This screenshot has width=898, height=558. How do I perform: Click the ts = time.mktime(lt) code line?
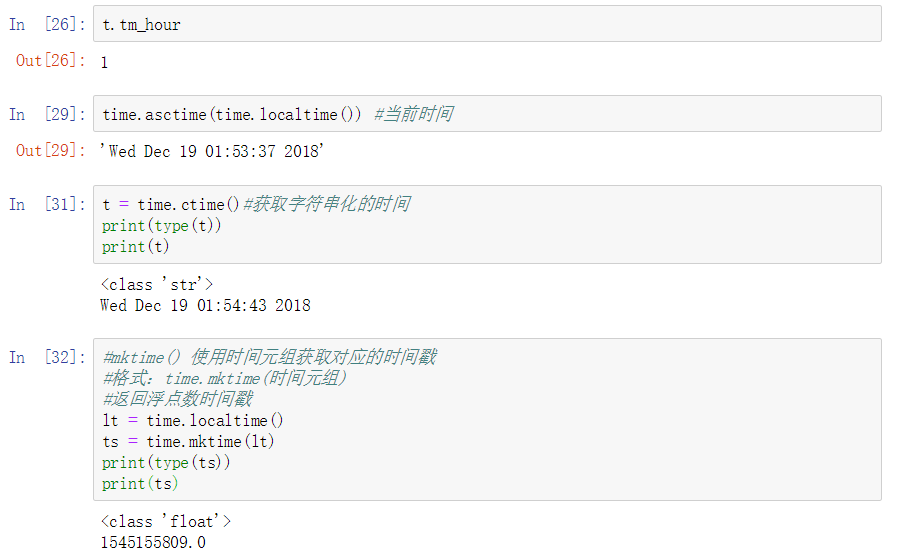coord(189,441)
